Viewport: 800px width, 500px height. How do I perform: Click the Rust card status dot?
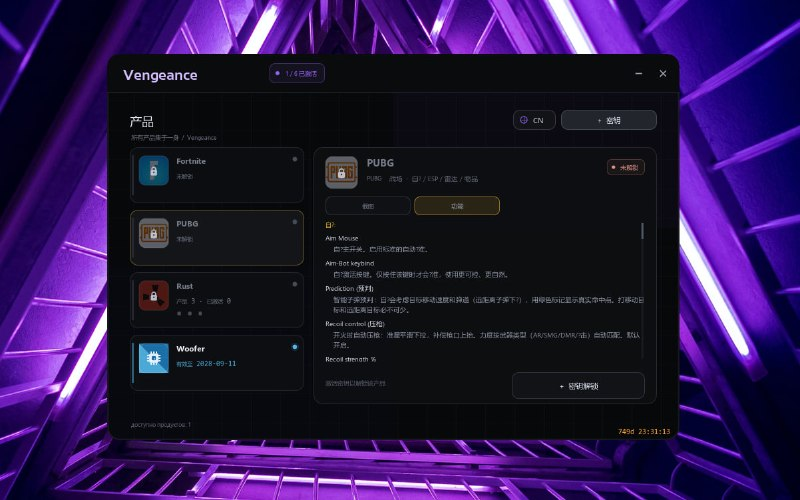(294, 284)
